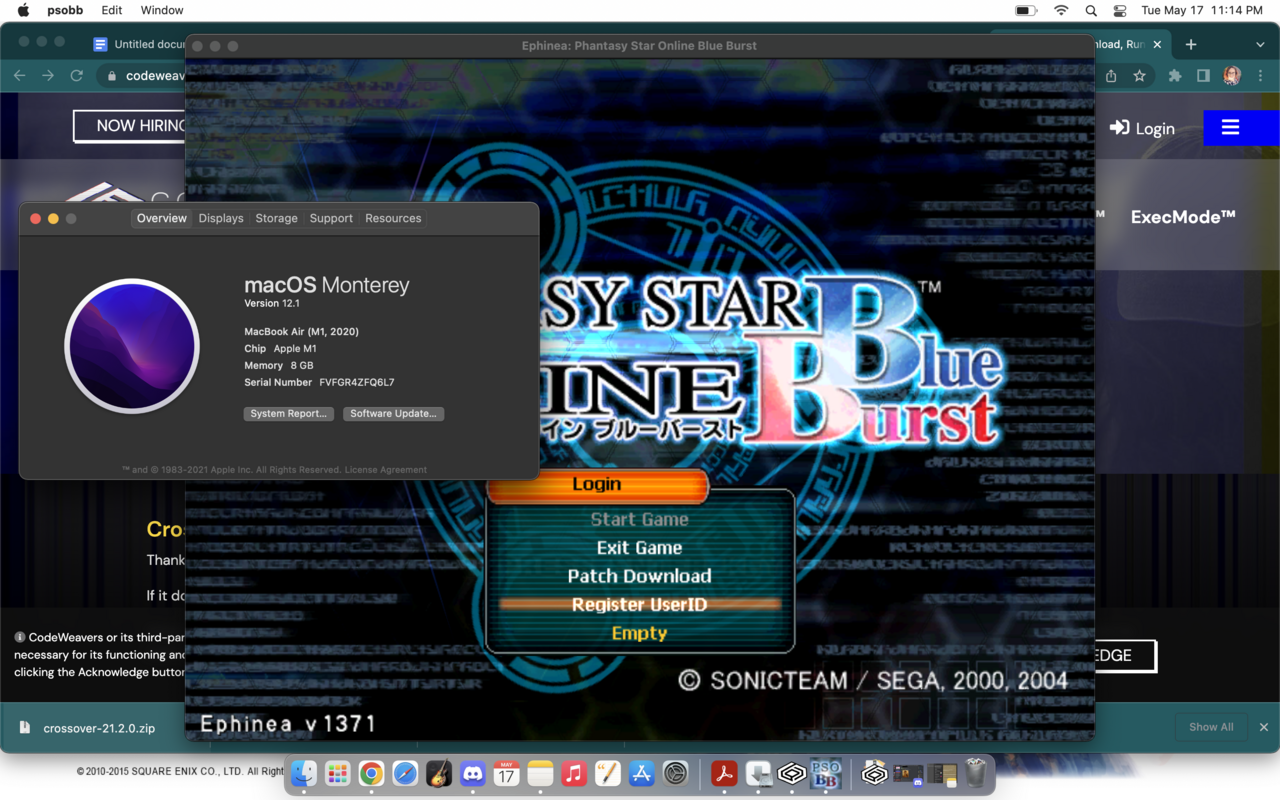The image size is (1280, 800).
Task: Switch to Displays tab in About This Mac
Action: pyautogui.click(x=221, y=218)
